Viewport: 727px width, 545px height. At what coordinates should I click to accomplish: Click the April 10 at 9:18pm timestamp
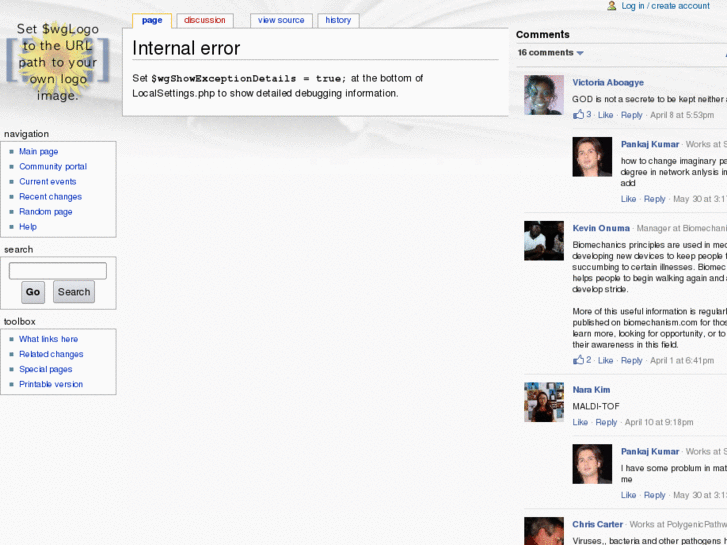[659, 422]
